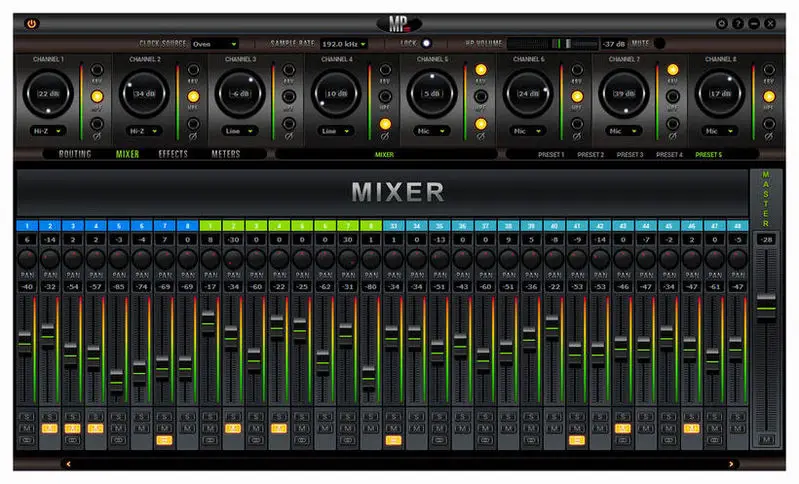Select Preset 1
Screen dimensions: 799x484
[x=550, y=155]
